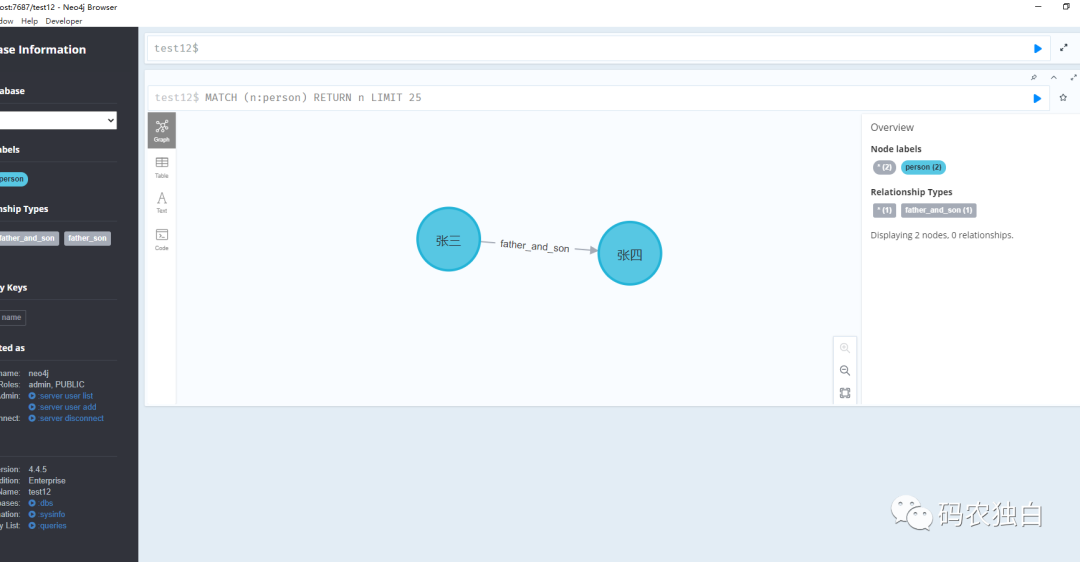Restore the Neo4j Browser window size
1080x562 pixels.
coord(1066,7)
